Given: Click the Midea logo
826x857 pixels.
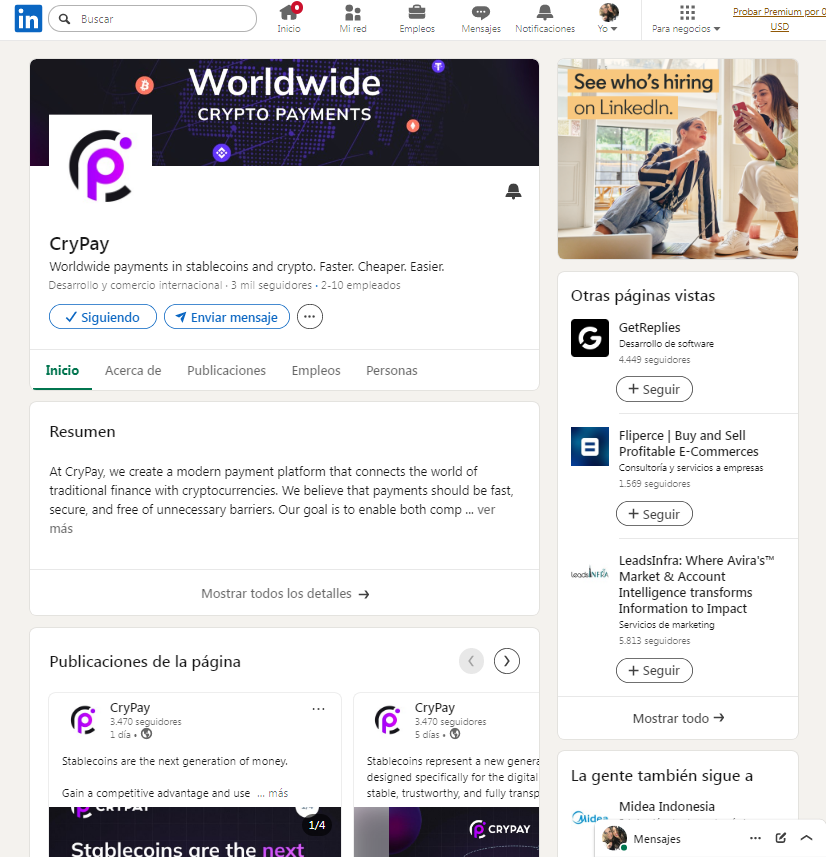Looking at the screenshot, I should click(590, 818).
